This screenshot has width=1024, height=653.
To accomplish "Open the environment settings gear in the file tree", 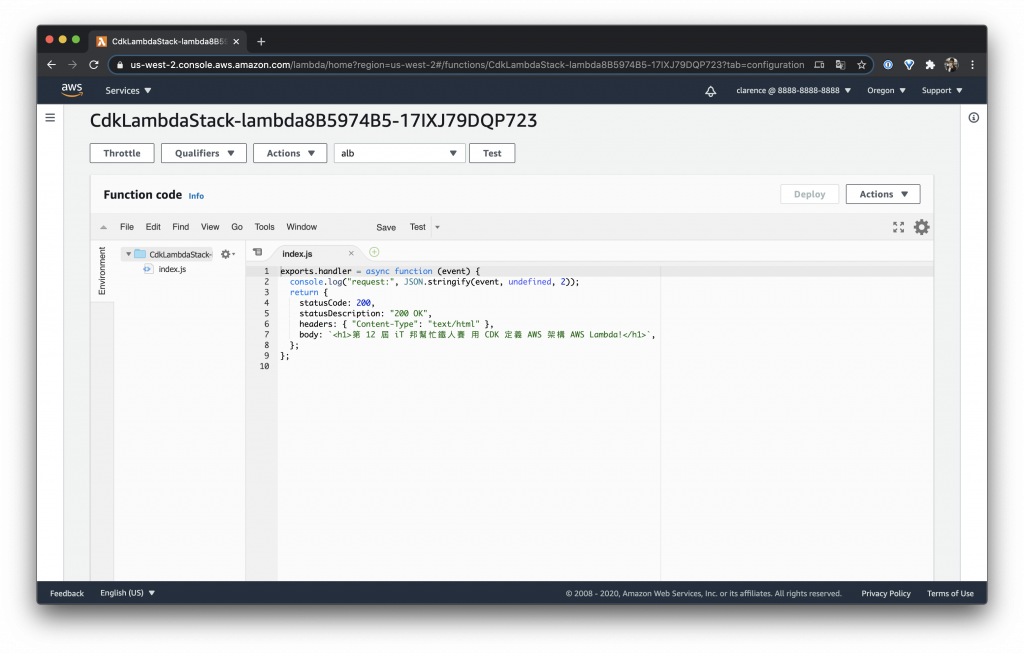I will pyautogui.click(x=227, y=254).
